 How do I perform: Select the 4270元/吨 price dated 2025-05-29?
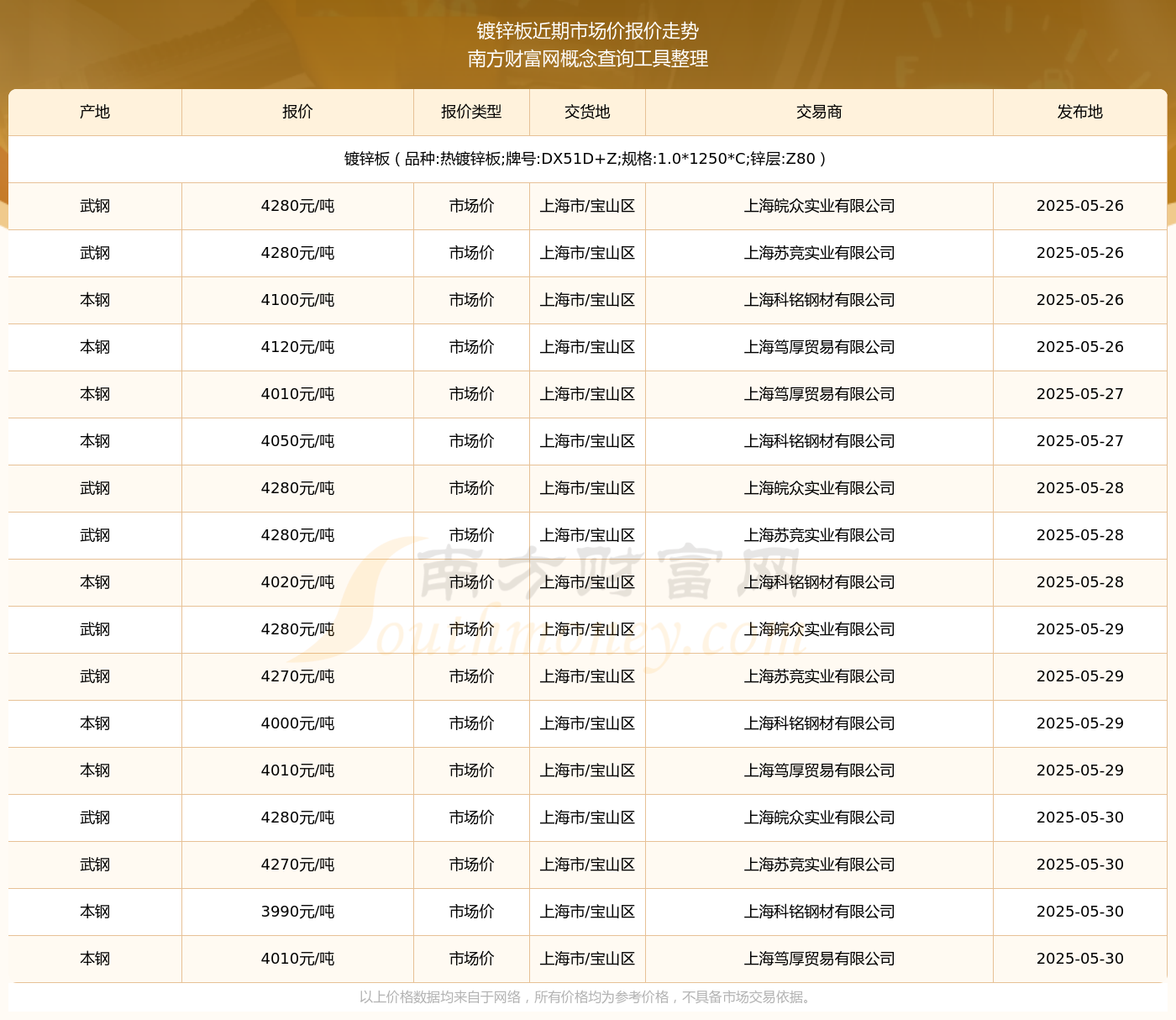pyautogui.click(x=297, y=676)
